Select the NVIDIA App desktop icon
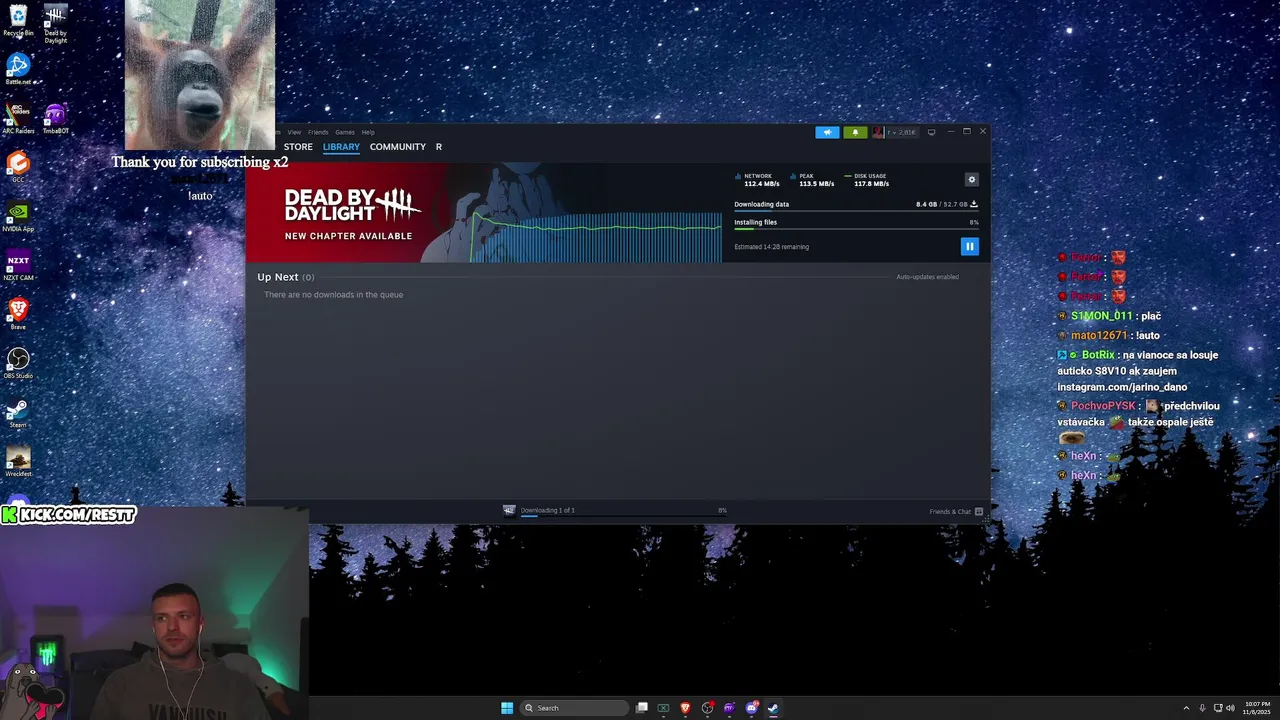1280x720 pixels. 18,215
